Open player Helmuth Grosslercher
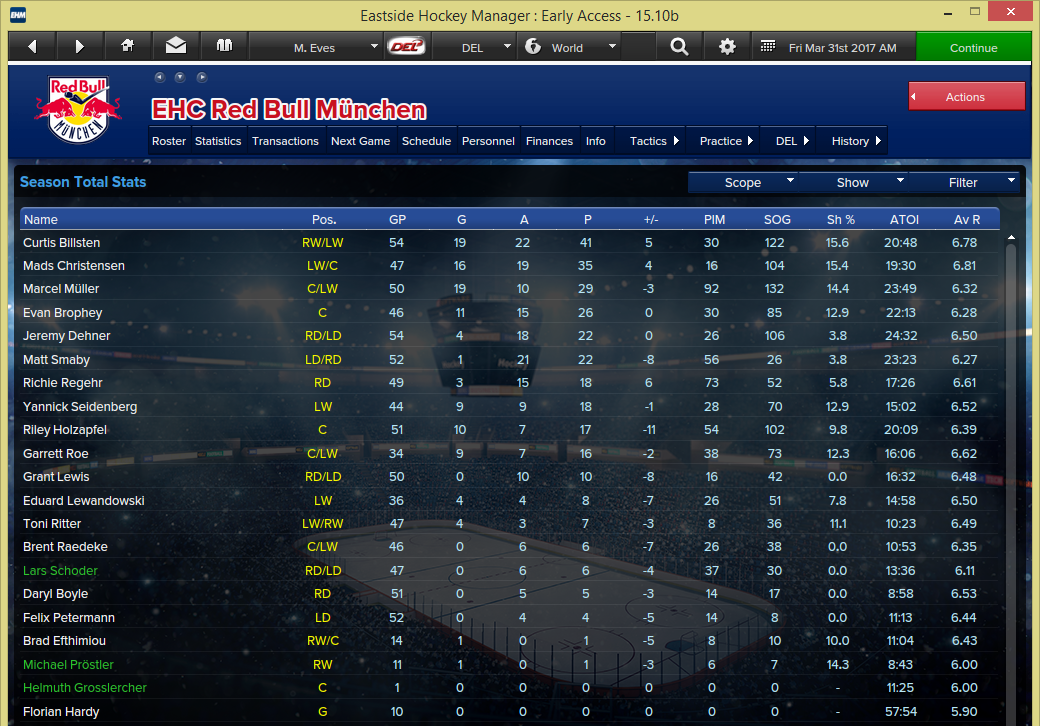Screen dimensions: 1040x726 (85, 688)
